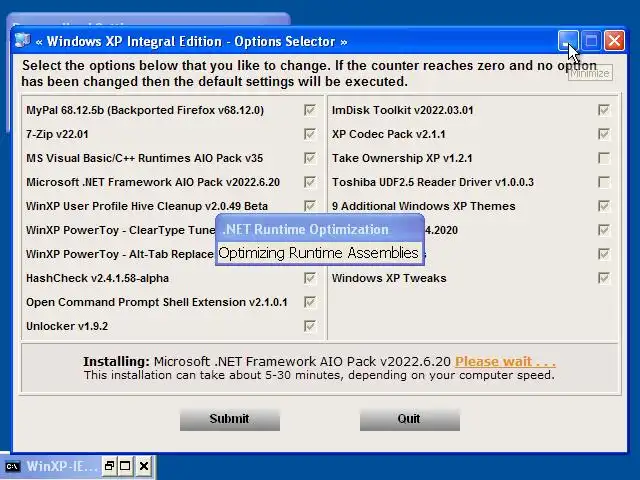The image size is (640, 480).
Task: Toggle the 7-Zip v22.01 checkbox
Action: click(310, 134)
